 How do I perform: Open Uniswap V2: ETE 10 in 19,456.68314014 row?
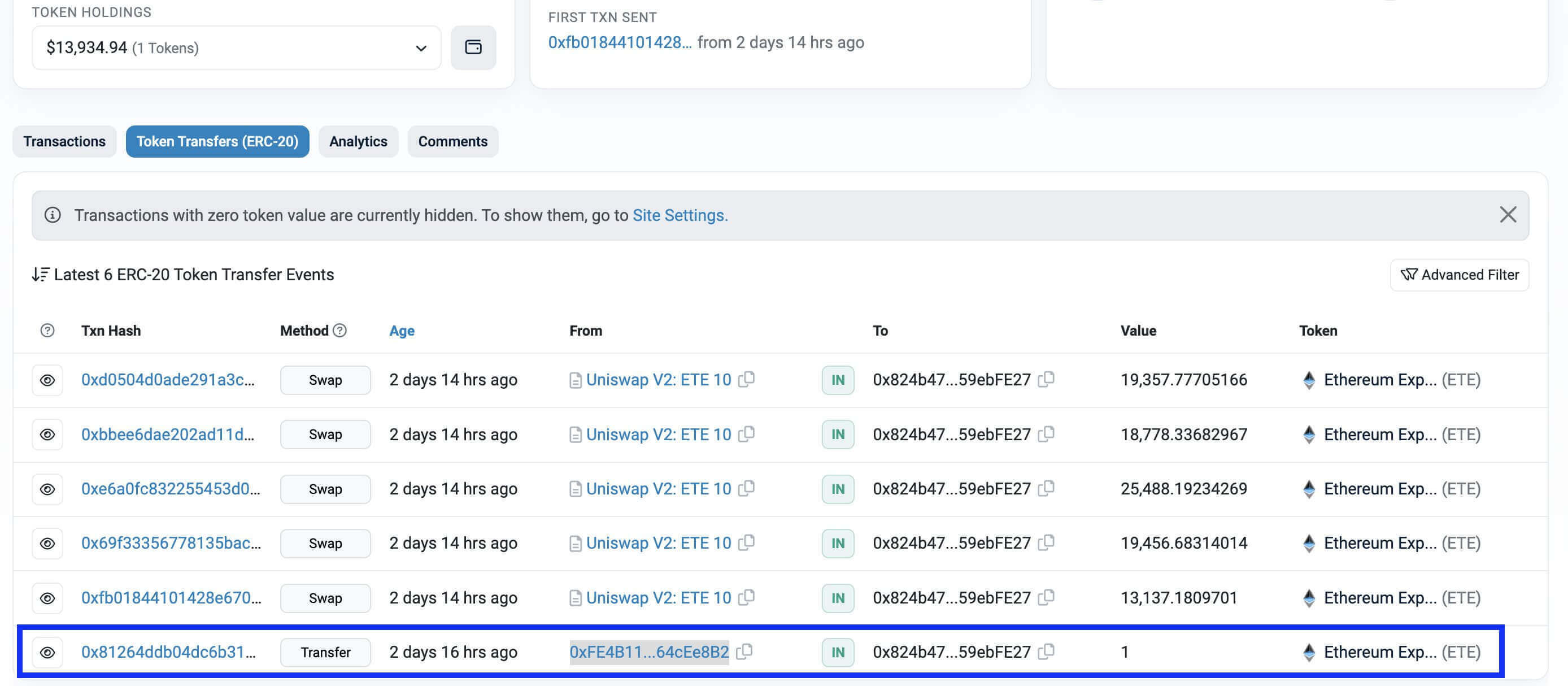pos(659,543)
